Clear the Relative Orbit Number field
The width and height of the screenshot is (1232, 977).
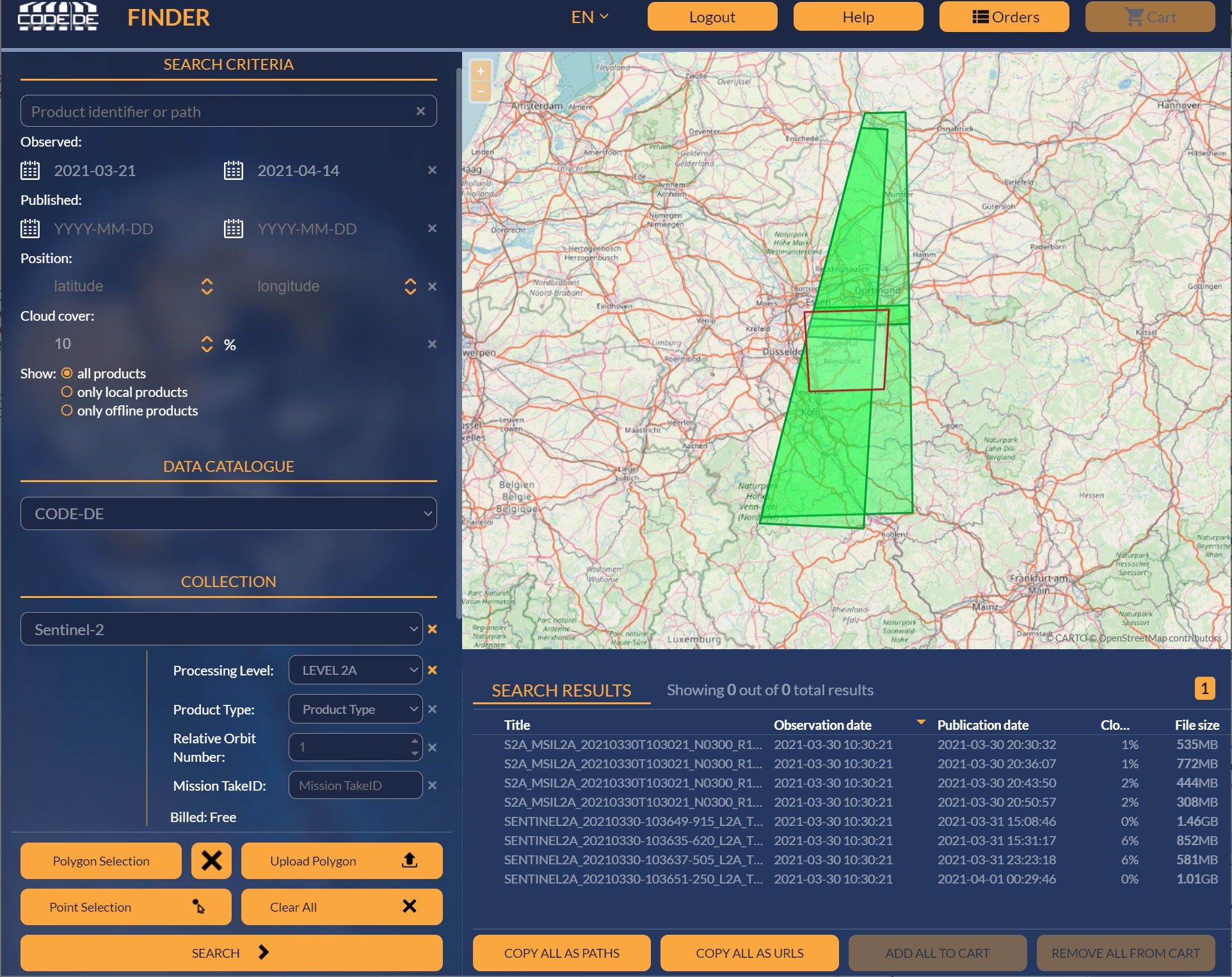[x=432, y=747]
